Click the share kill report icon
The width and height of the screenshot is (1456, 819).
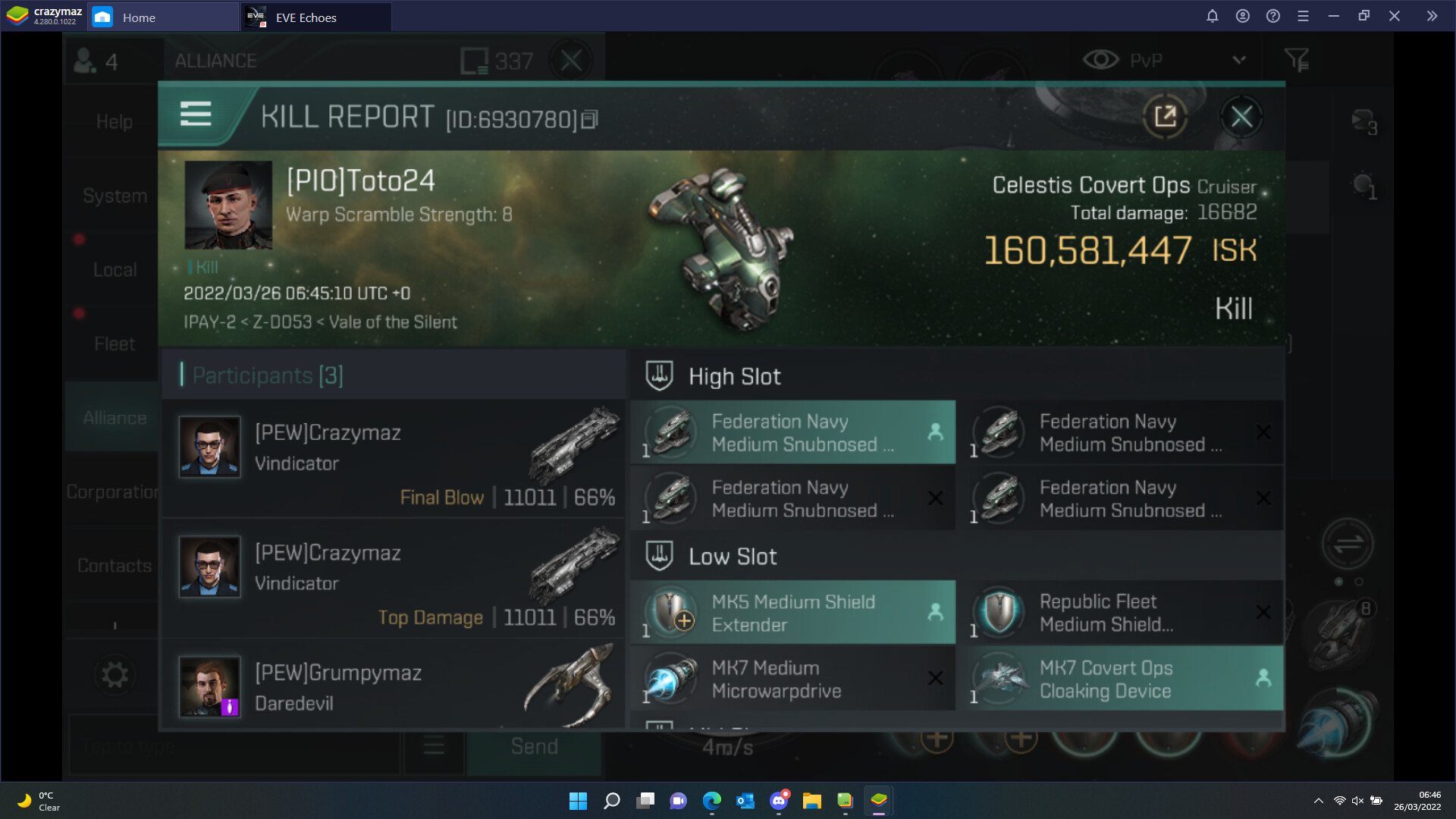(x=1165, y=117)
